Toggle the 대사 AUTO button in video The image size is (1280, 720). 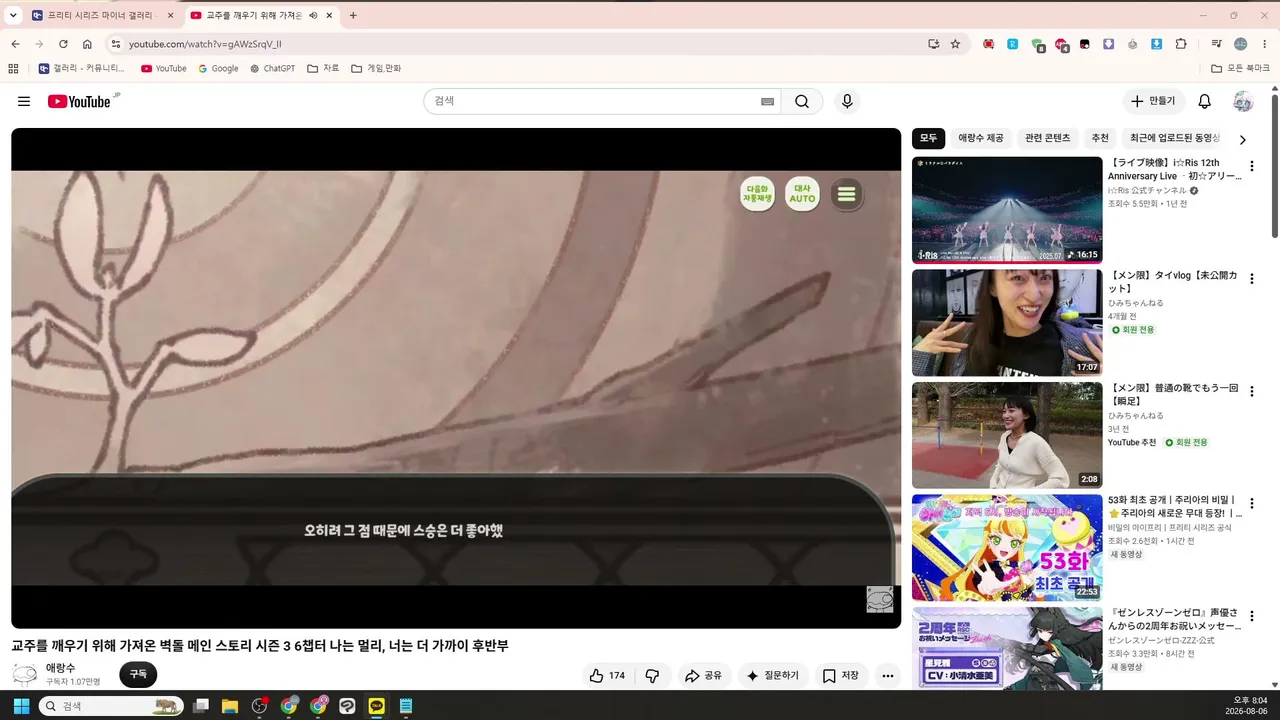coord(802,194)
